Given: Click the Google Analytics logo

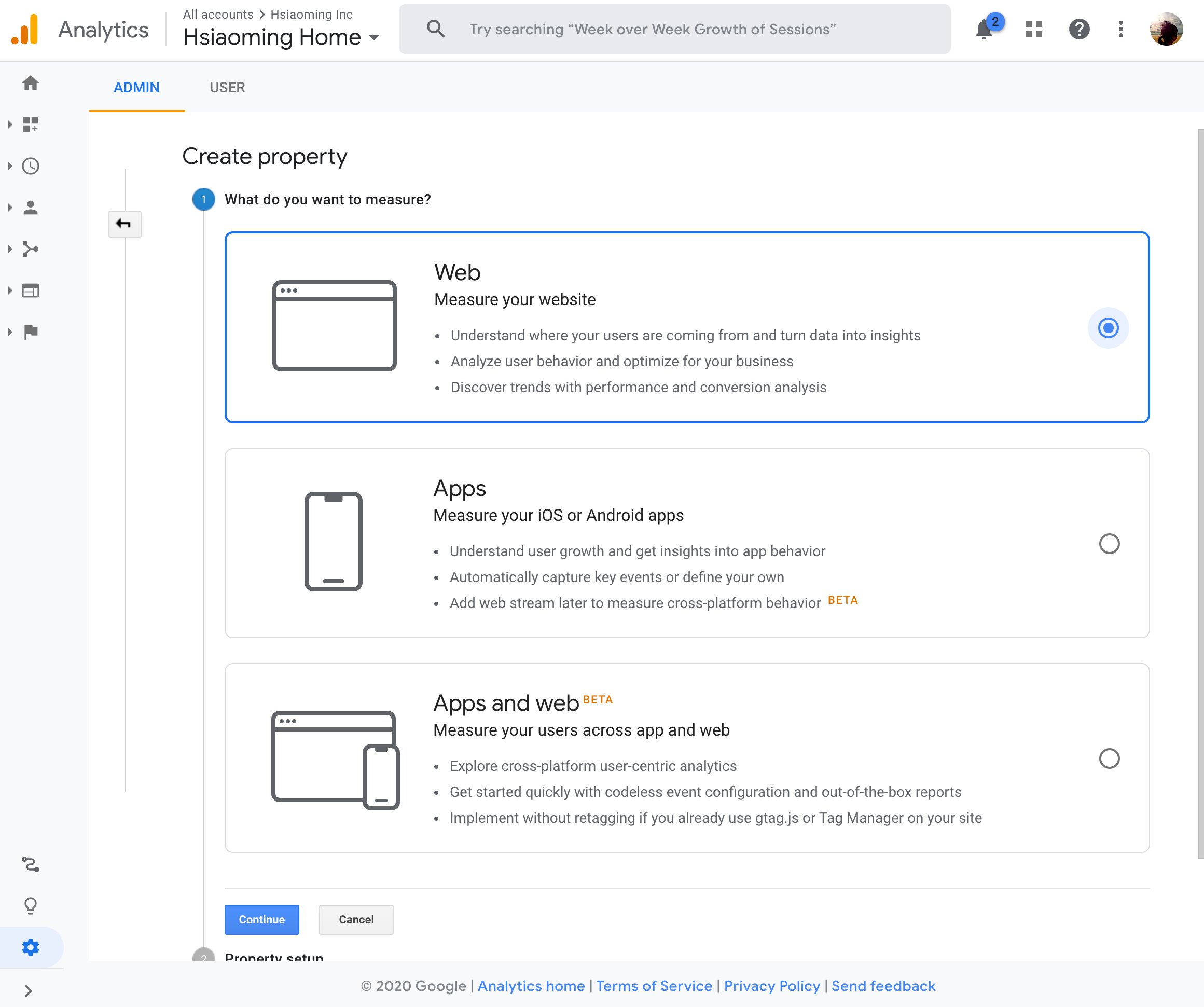Looking at the screenshot, I should pos(25,29).
